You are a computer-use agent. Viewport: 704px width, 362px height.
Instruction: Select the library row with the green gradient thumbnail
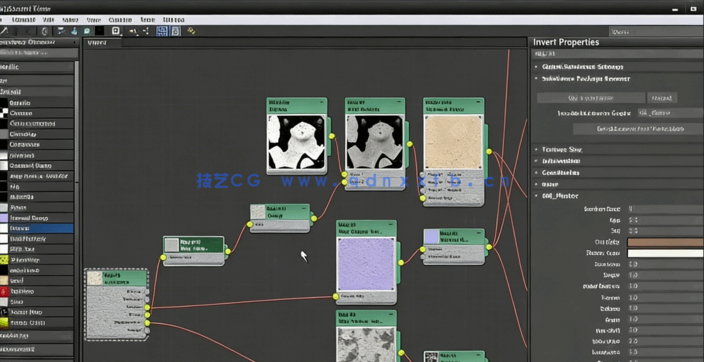pyautogui.click(x=37, y=322)
